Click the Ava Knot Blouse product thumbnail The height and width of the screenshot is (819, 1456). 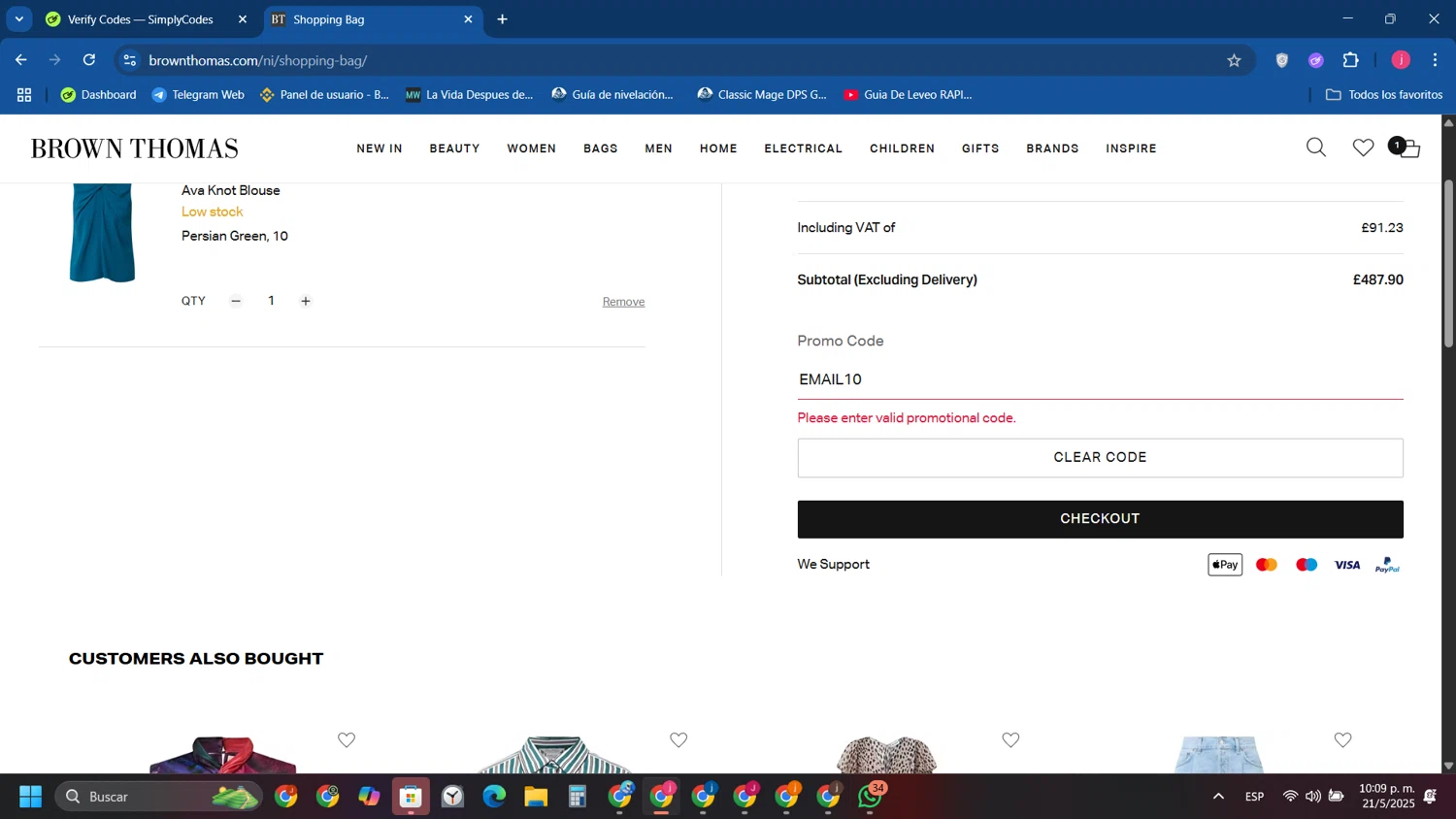[102, 233]
